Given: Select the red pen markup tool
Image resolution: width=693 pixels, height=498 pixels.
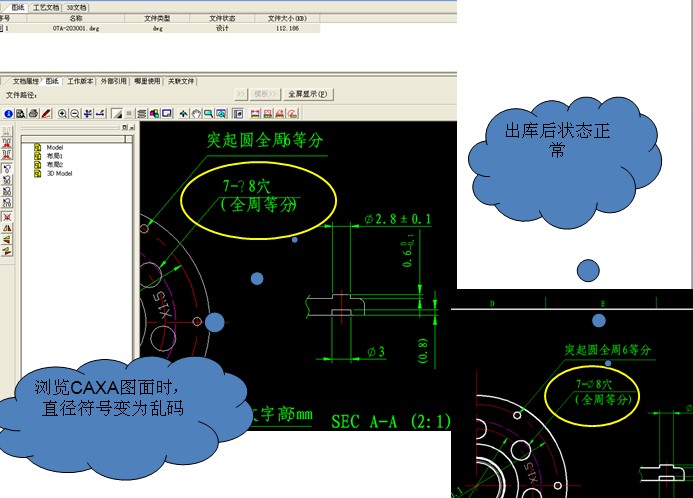Looking at the screenshot, I should coord(46,114).
